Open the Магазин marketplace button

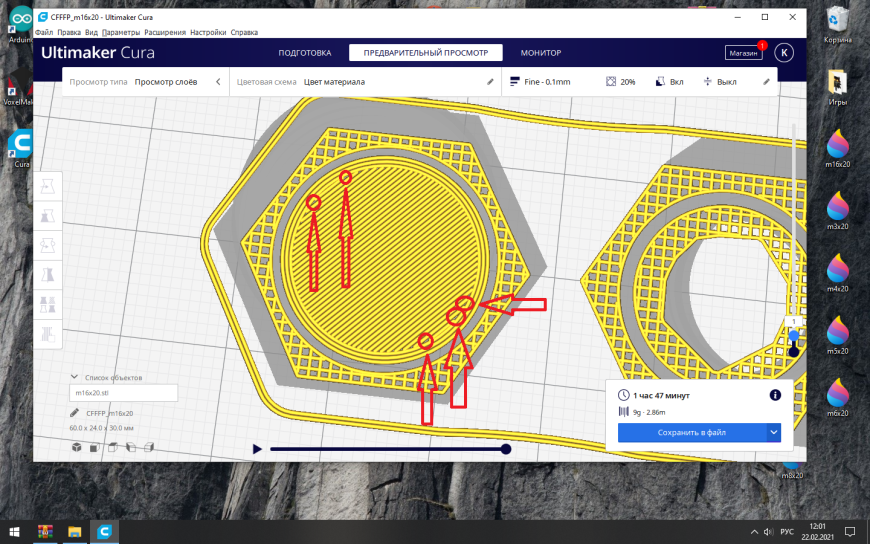(743, 53)
